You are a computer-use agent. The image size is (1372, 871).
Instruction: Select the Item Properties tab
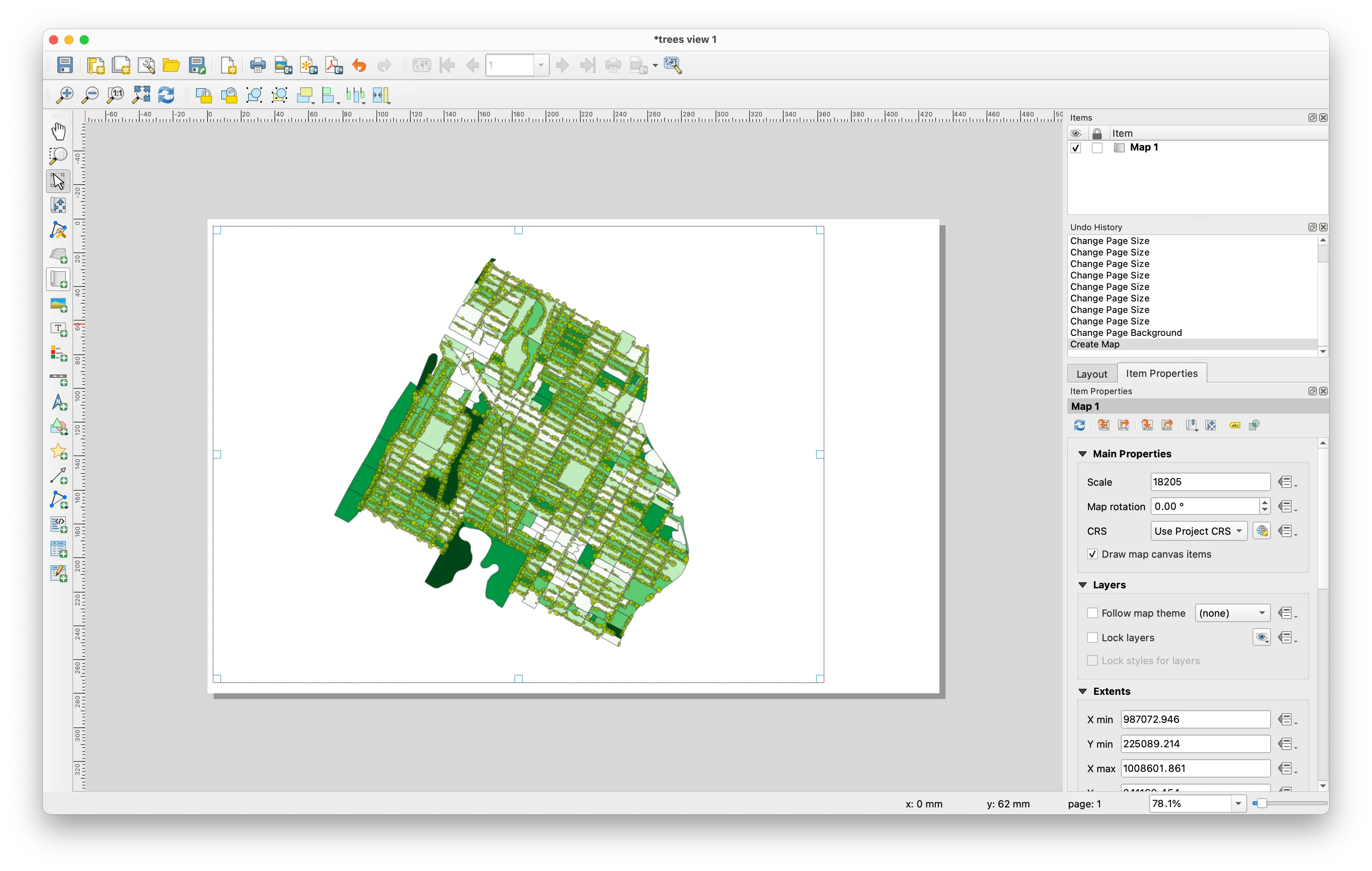coord(1162,373)
